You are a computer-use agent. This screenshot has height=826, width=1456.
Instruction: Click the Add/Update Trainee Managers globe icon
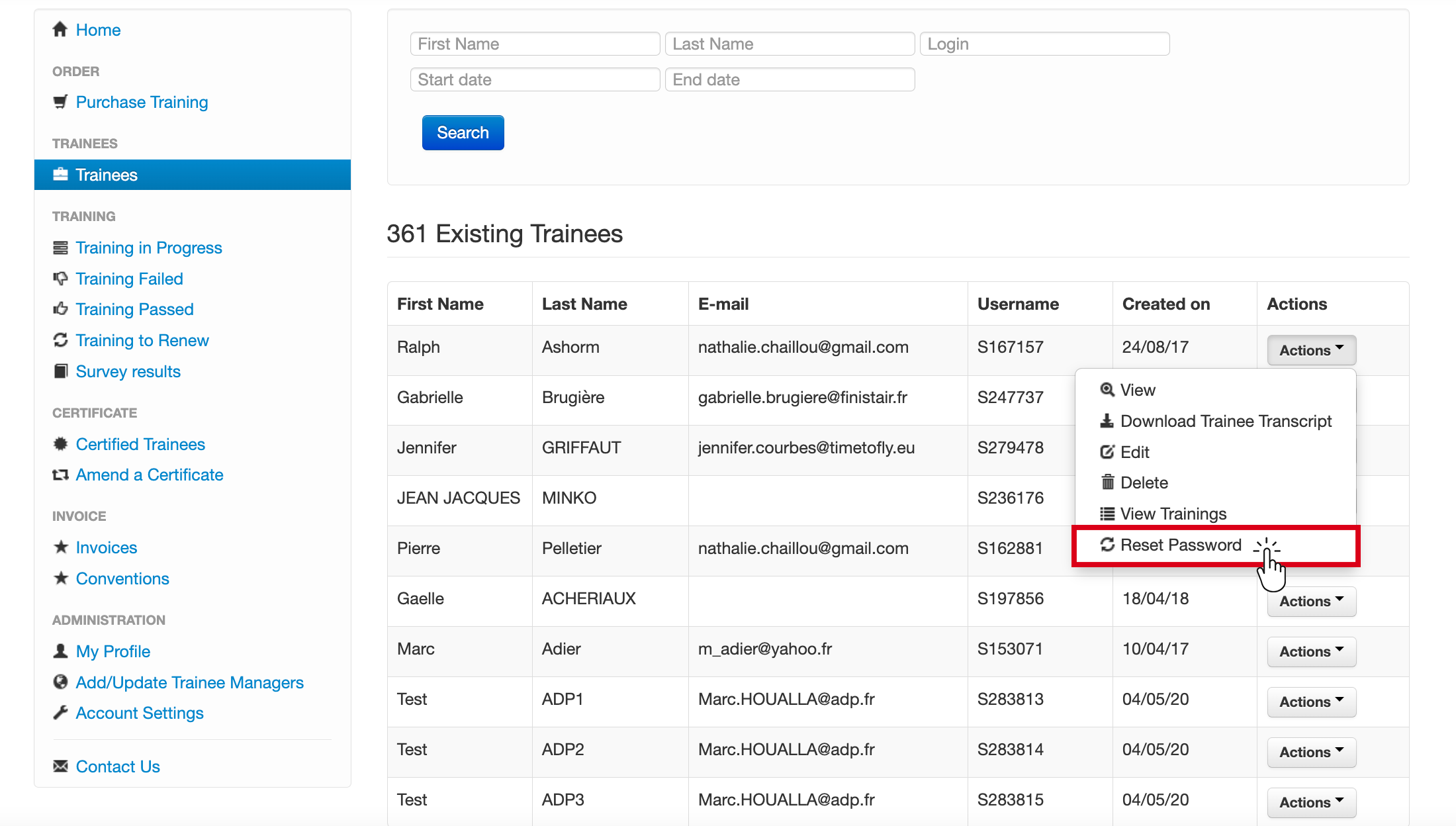click(x=60, y=682)
